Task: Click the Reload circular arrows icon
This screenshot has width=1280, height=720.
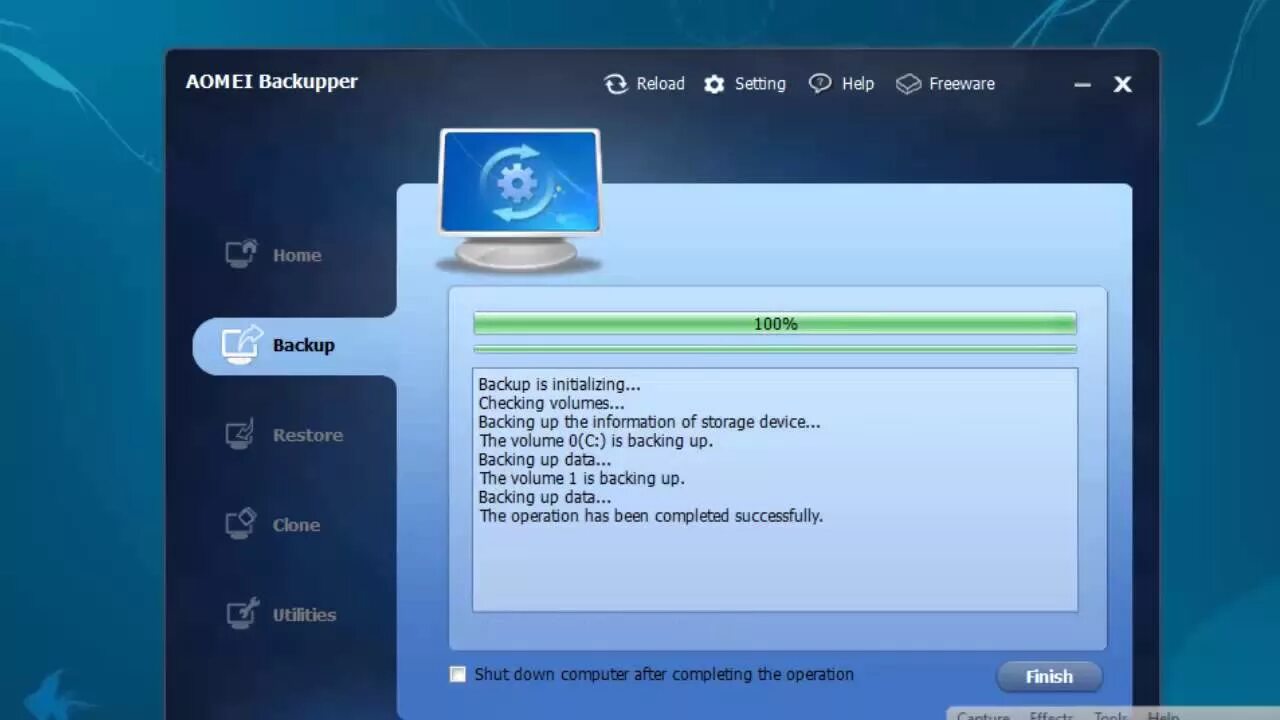Action: 616,84
